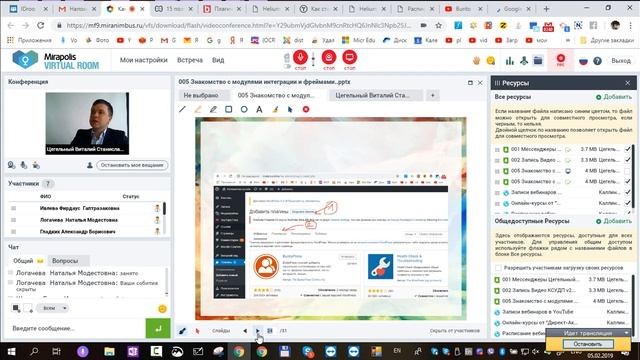
Task: Enable Разрешить участникам загрузку своих ресурсов
Action: [x=498, y=268]
